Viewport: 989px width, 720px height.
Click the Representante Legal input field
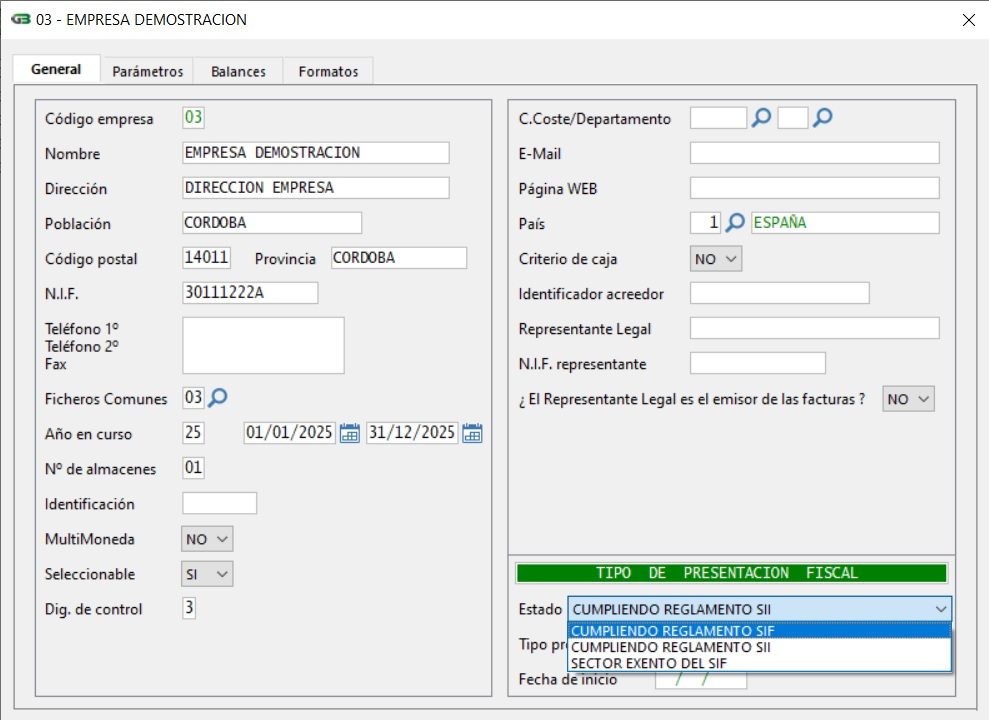(814, 328)
